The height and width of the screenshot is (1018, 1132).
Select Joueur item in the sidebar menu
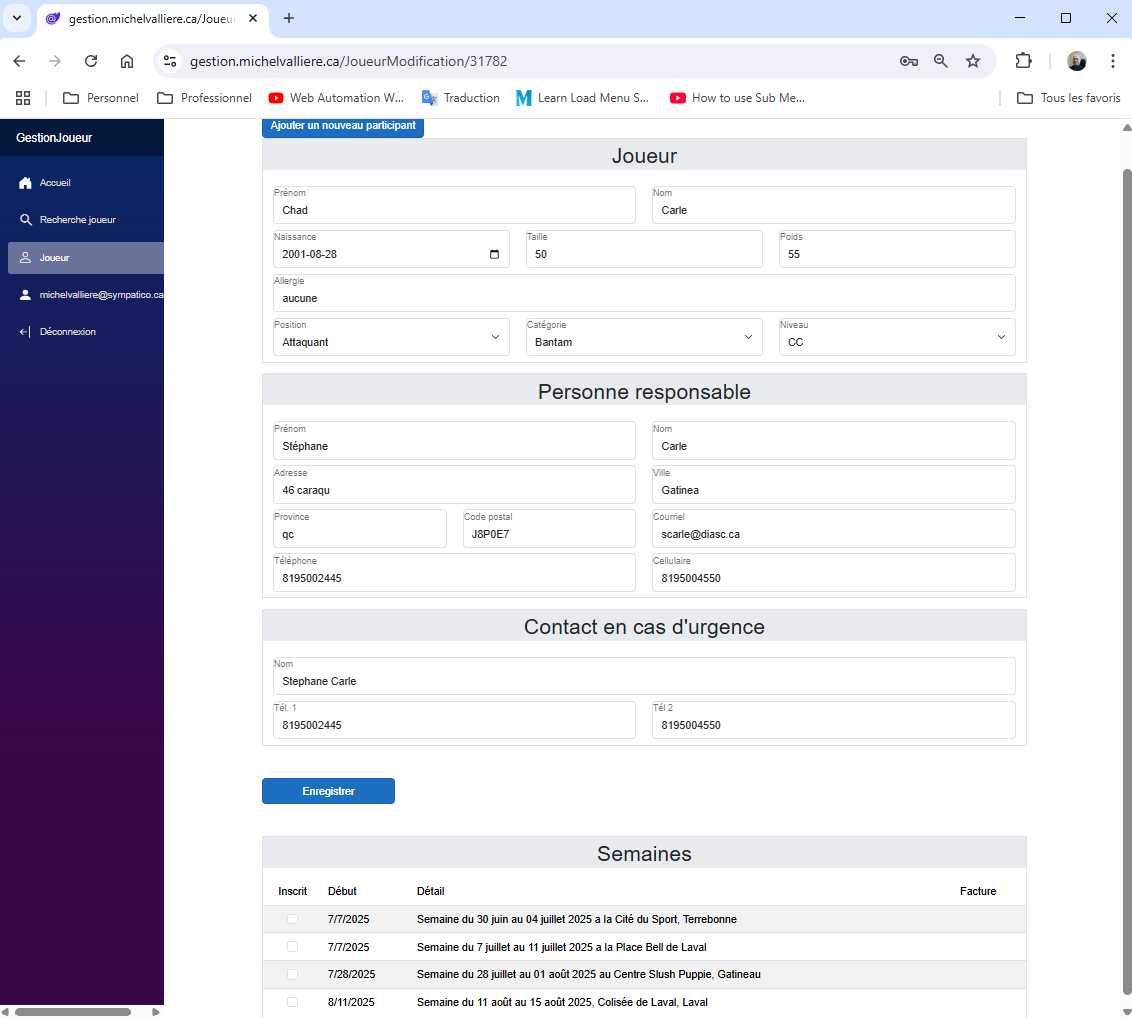point(85,258)
